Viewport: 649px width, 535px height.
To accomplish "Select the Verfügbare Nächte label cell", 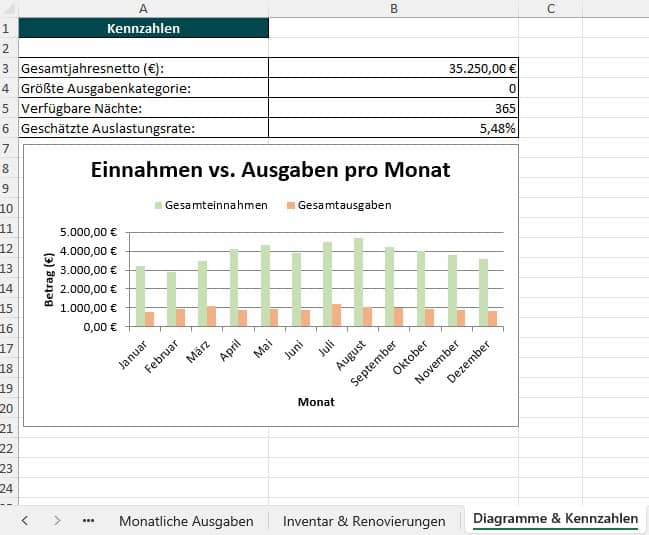I will [144, 108].
